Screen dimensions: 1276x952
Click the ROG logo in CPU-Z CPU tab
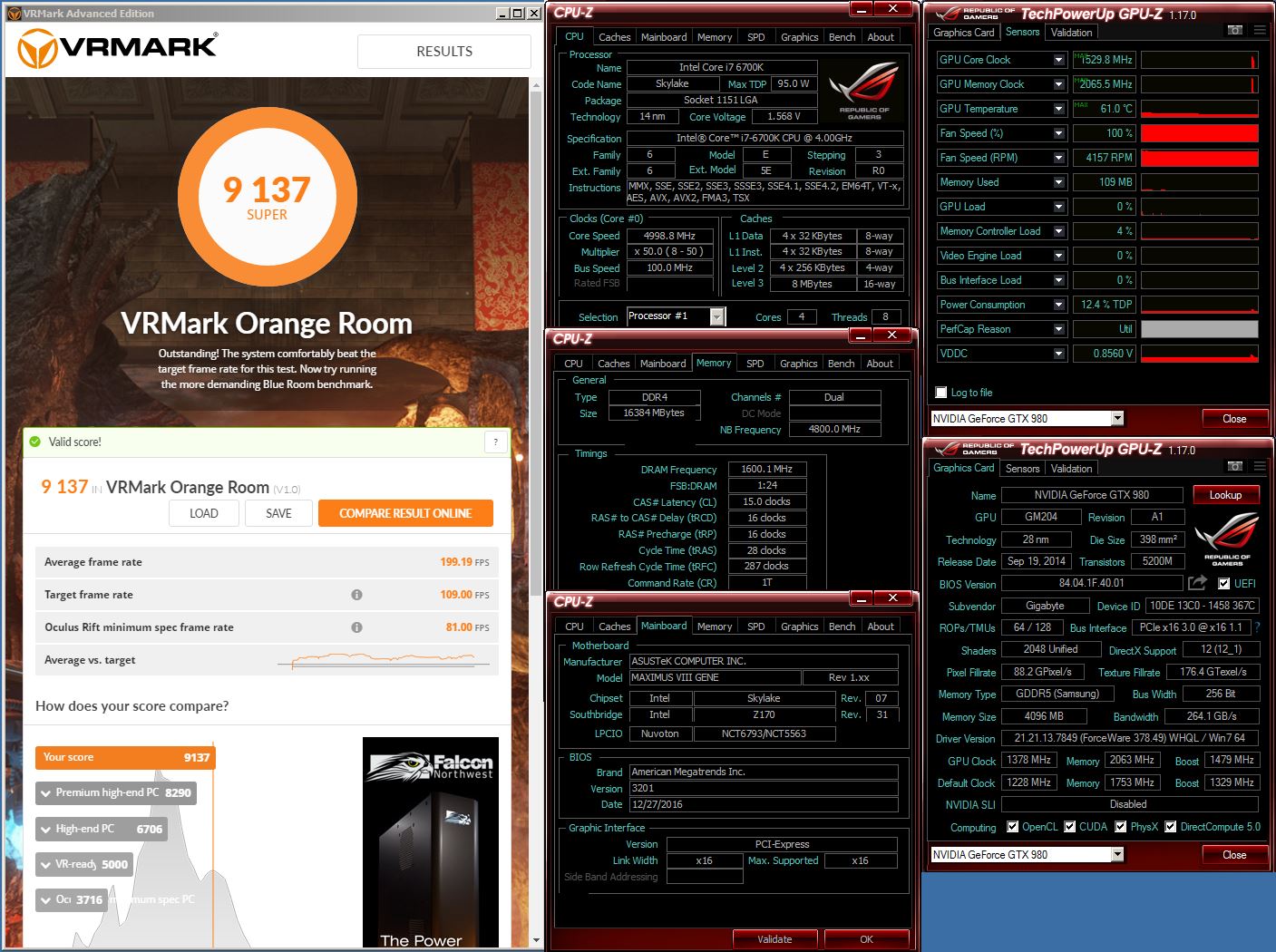(864, 91)
